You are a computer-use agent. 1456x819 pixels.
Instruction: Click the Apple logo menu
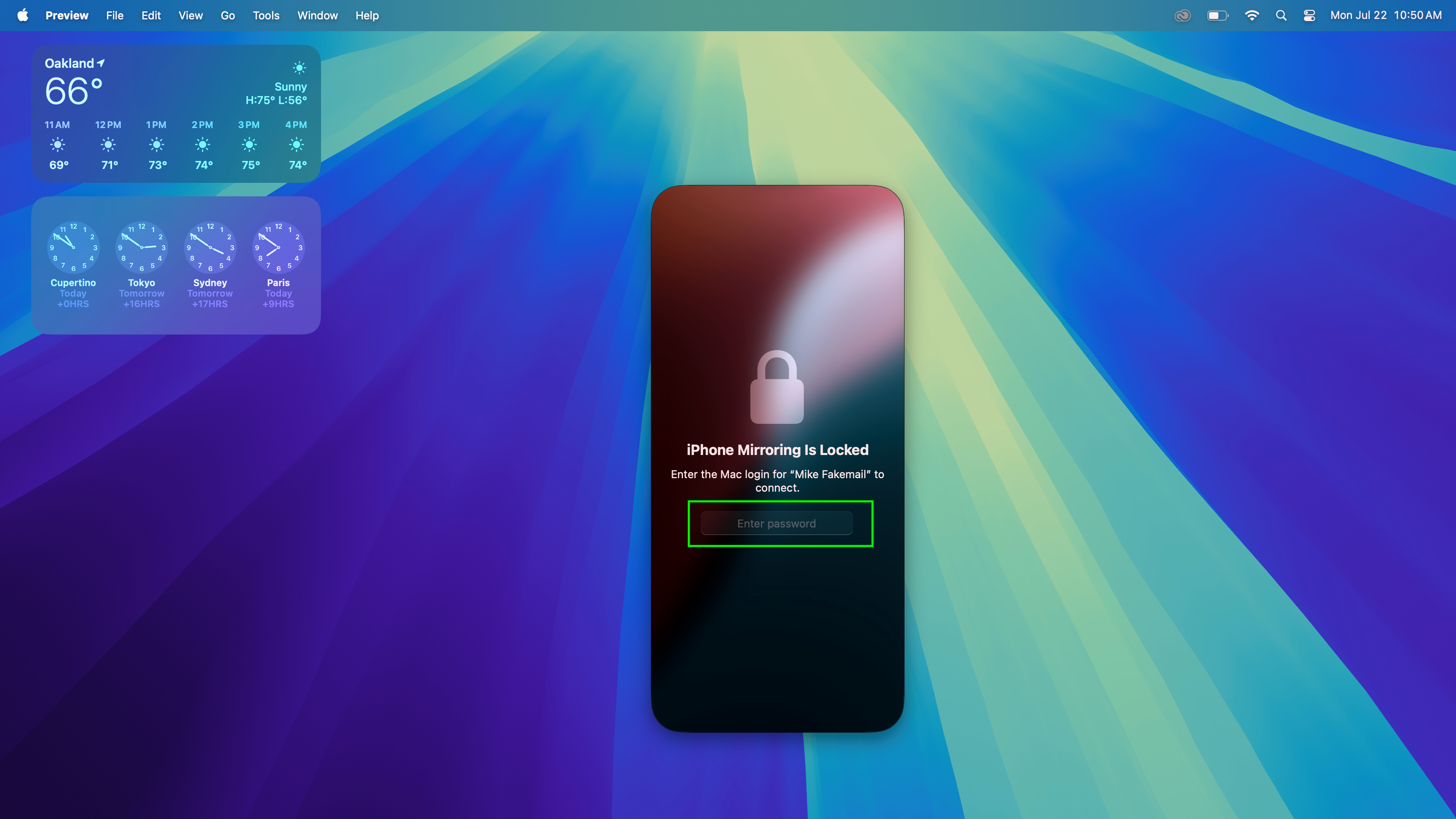(x=22, y=15)
